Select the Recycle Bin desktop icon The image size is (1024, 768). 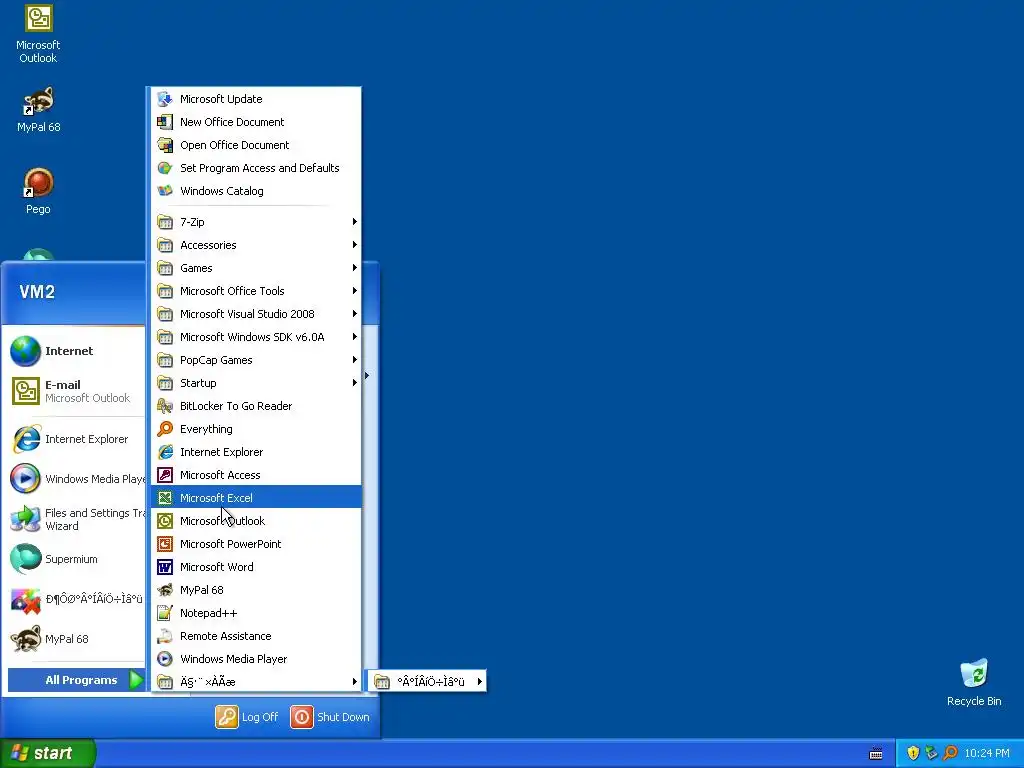(x=974, y=682)
